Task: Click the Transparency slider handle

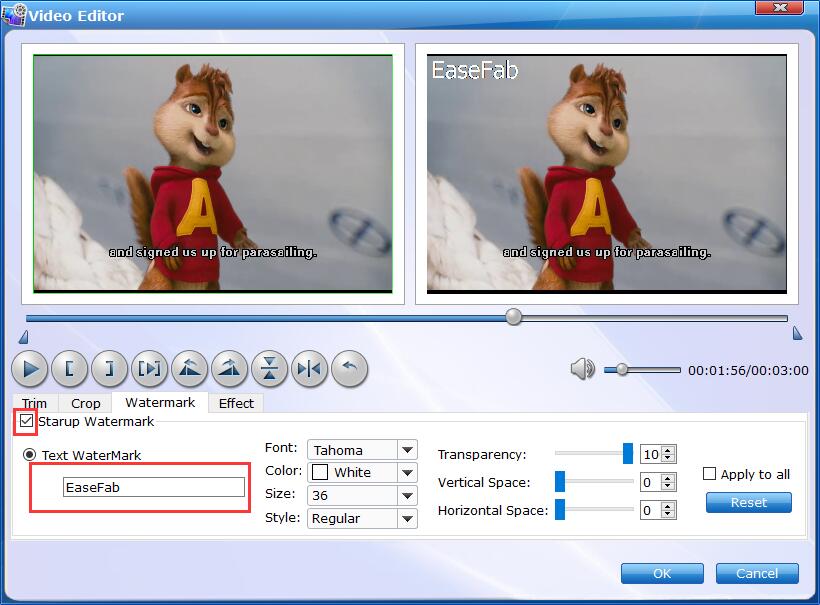Action: click(628, 453)
